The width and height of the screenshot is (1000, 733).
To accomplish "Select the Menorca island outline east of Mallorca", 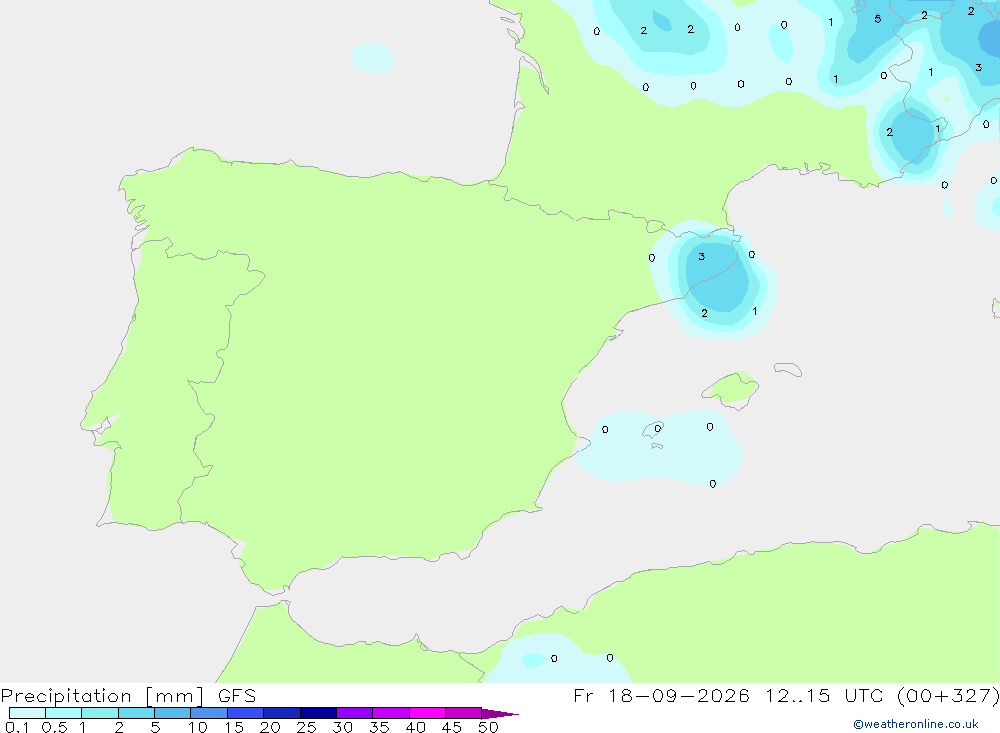I will point(788,369).
